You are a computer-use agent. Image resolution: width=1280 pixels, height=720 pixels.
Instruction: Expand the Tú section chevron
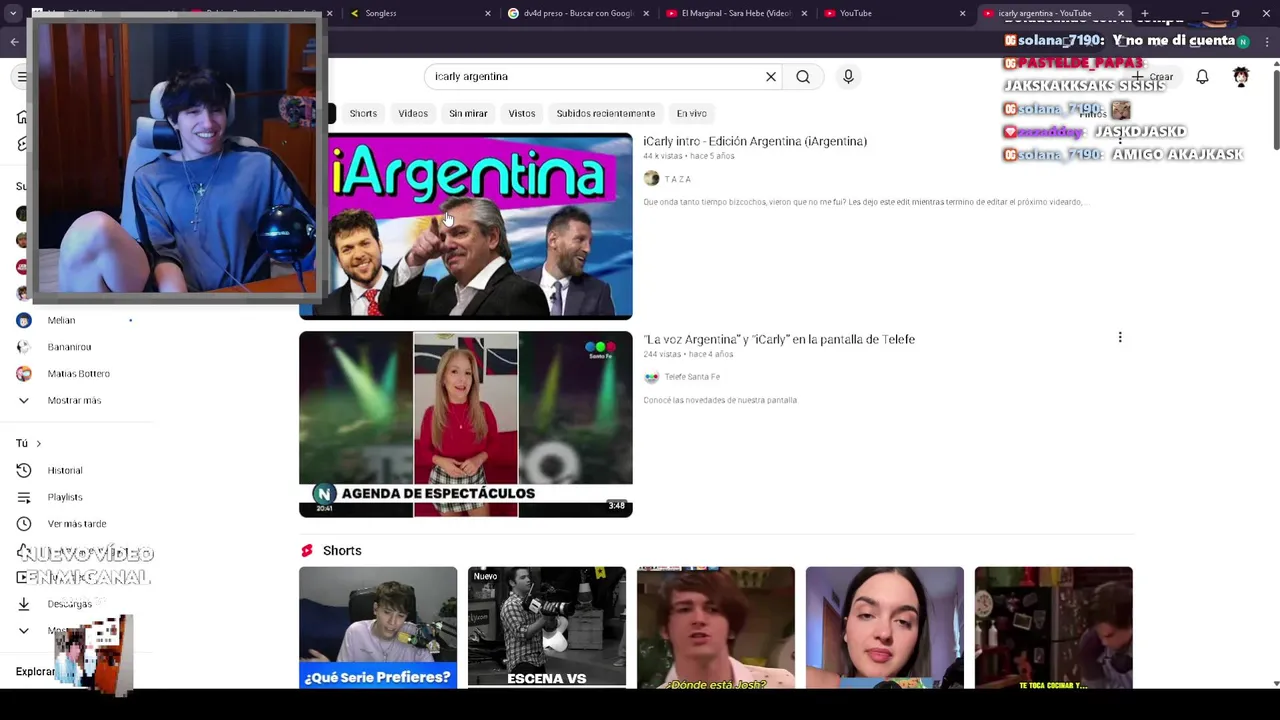coord(38,443)
